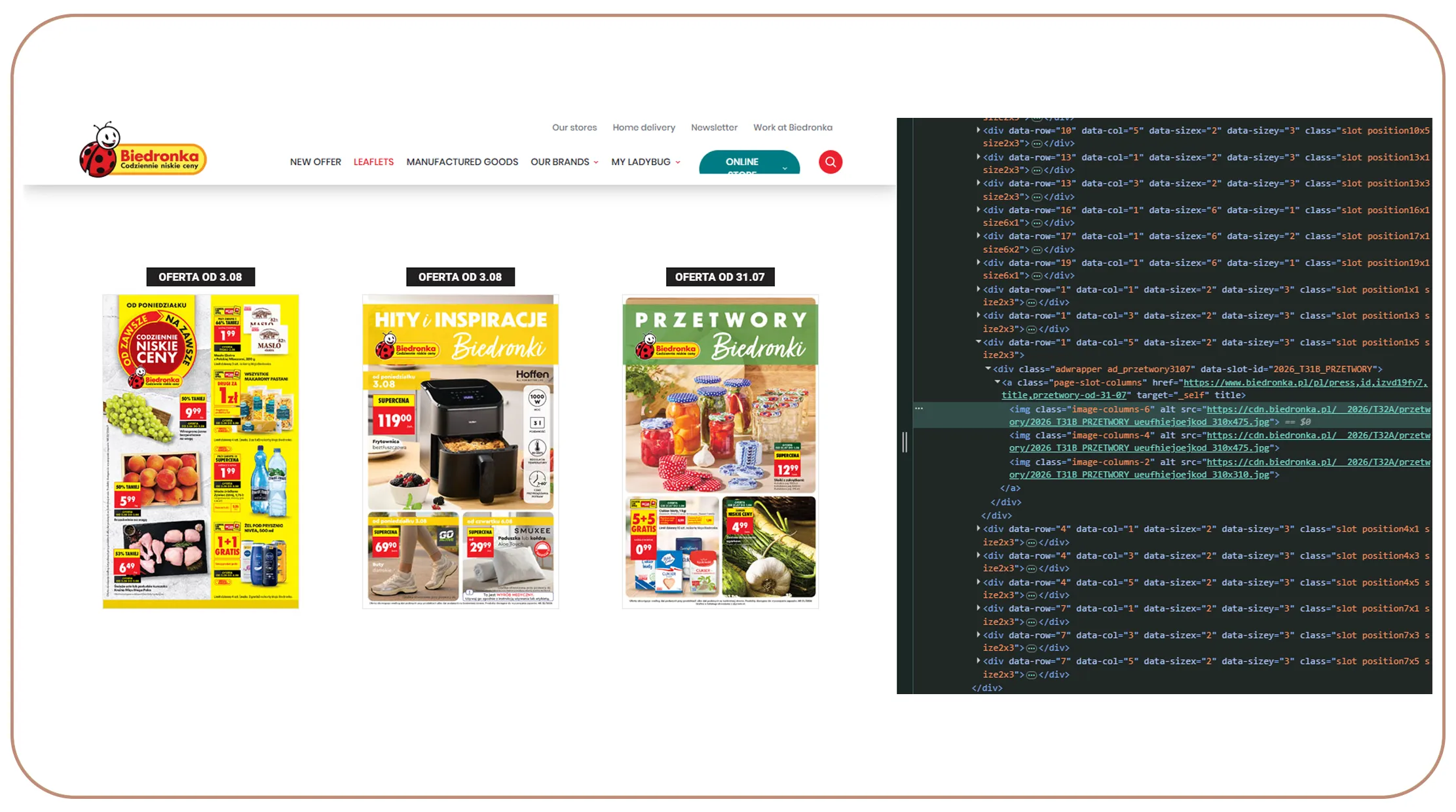Screen dimensions: 1456x812
Task: Expand the data-row="7" data-col="5" div node
Action: (979, 661)
